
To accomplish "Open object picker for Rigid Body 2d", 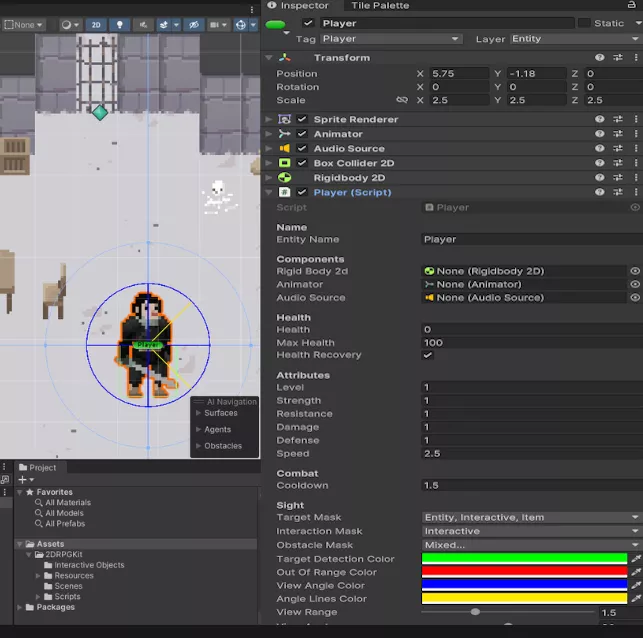I will coord(635,271).
